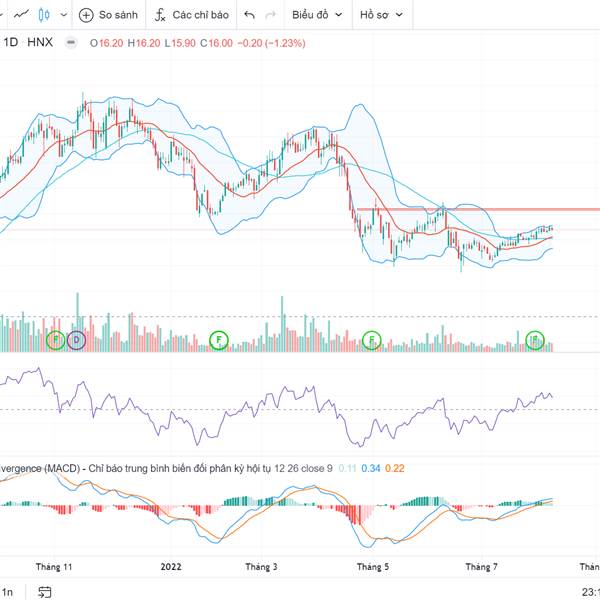
Task: Open Các chỉ báo indicators label
Action: click(x=200, y=15)
